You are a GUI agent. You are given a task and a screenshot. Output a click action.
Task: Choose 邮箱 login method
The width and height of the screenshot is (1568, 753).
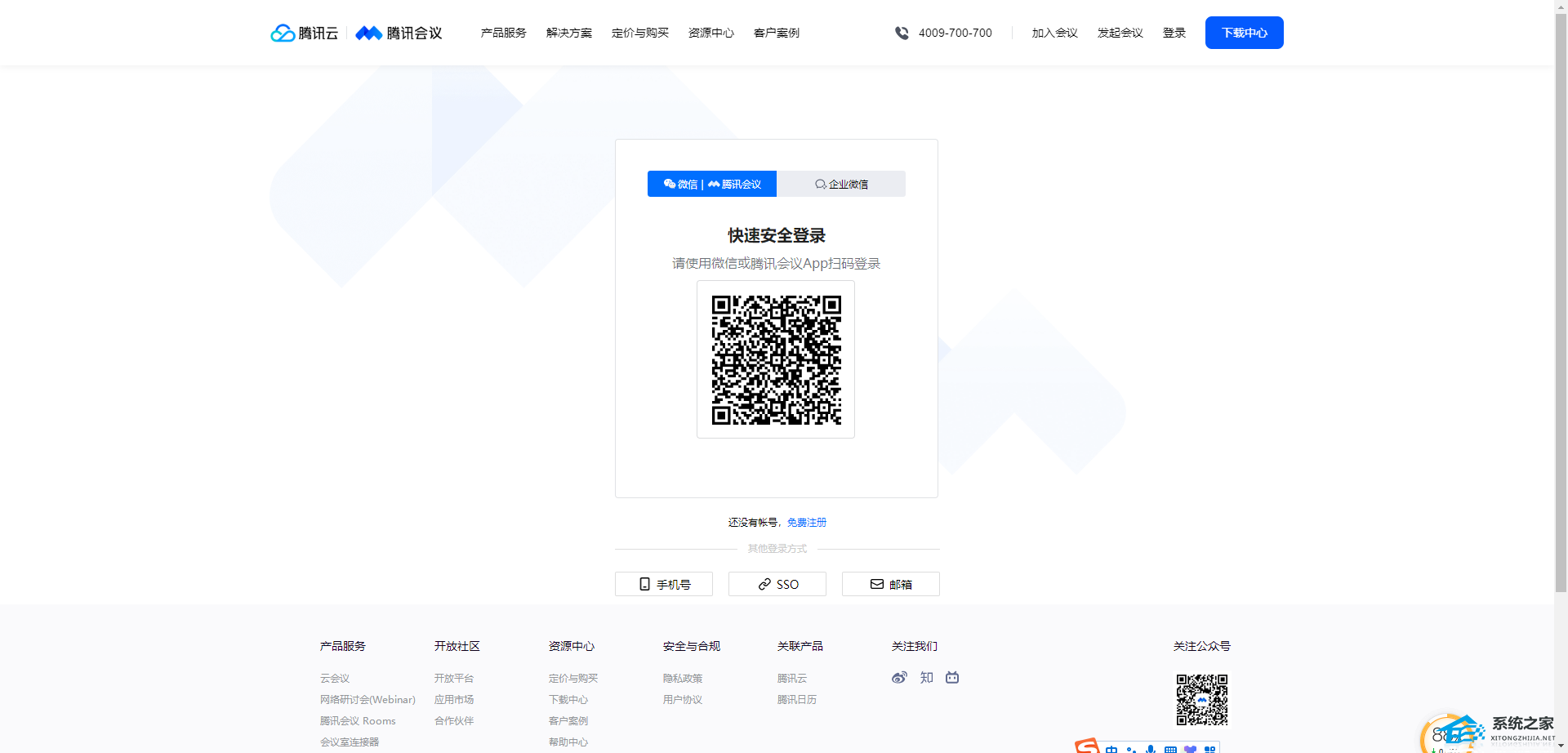click(891, 584)
